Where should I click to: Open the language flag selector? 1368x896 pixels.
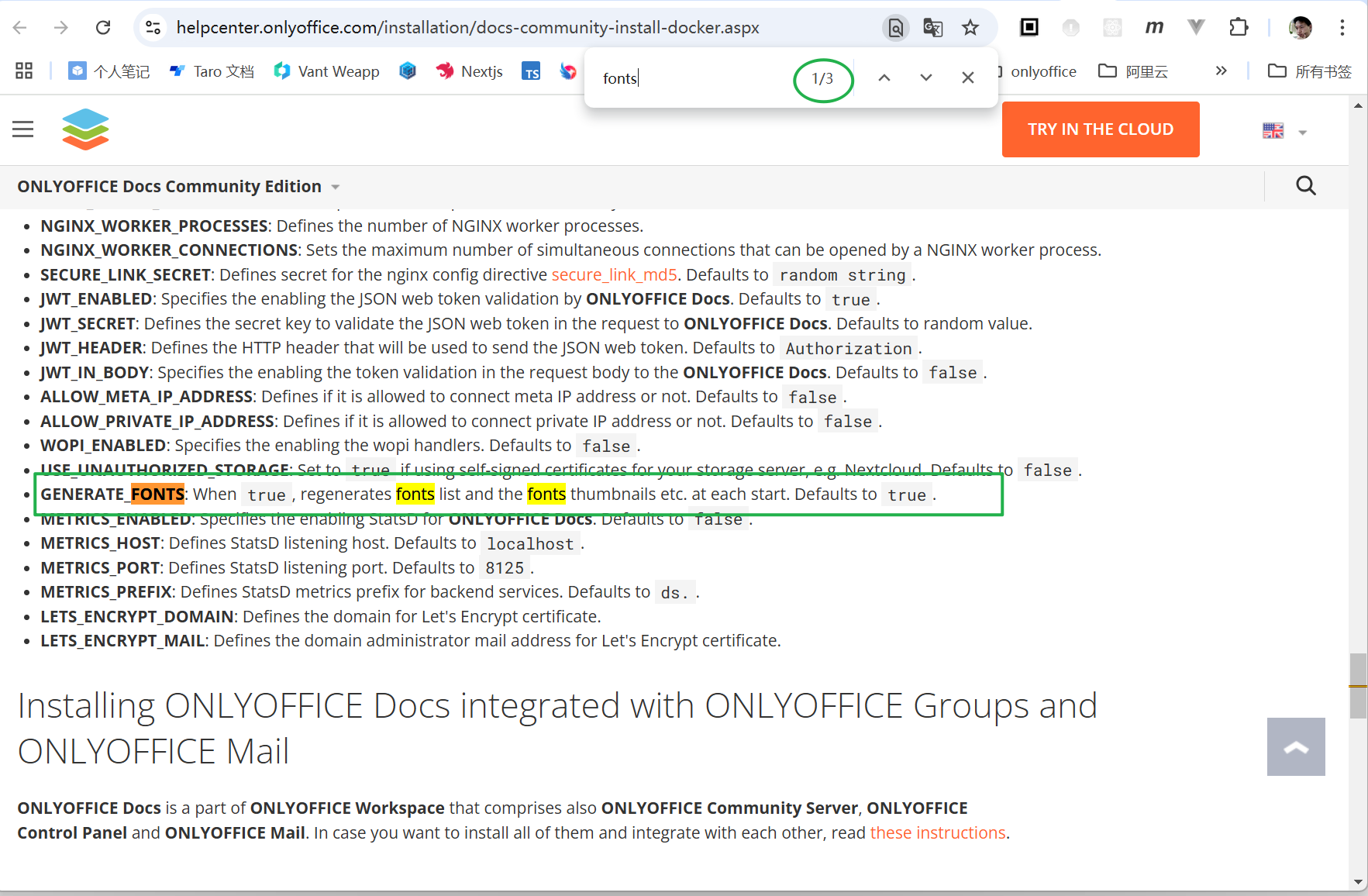click(x=1284, y=131)
